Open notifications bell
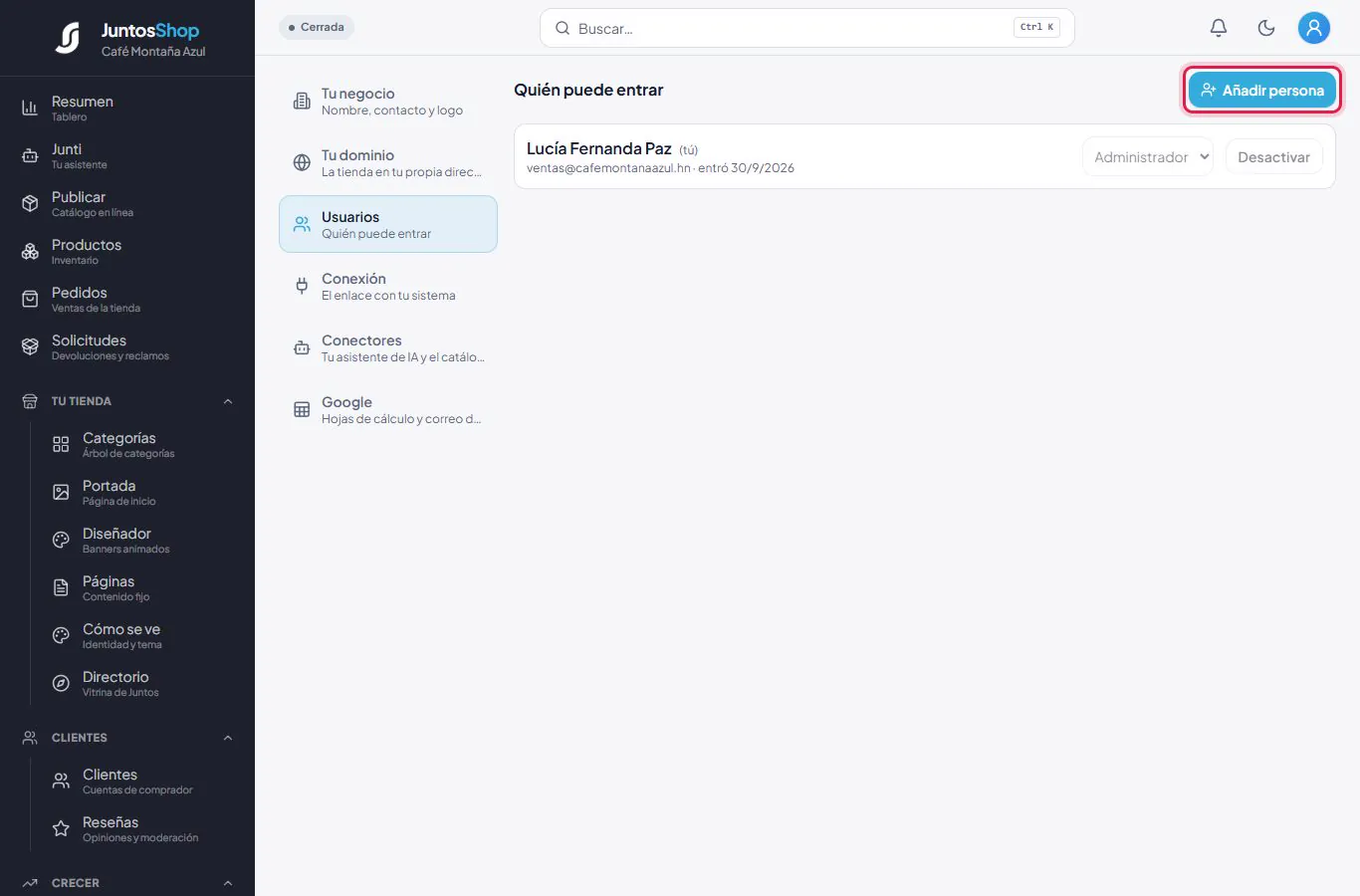Viewport: 1360px width, 896px height. [x=1219, y=28]
